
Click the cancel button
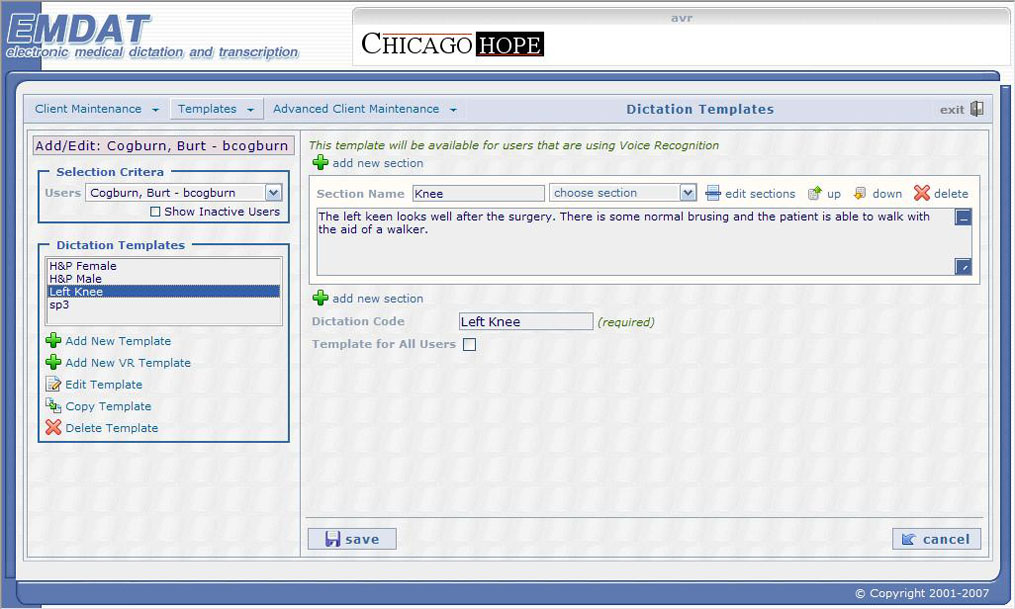click(x=936, y=539)
